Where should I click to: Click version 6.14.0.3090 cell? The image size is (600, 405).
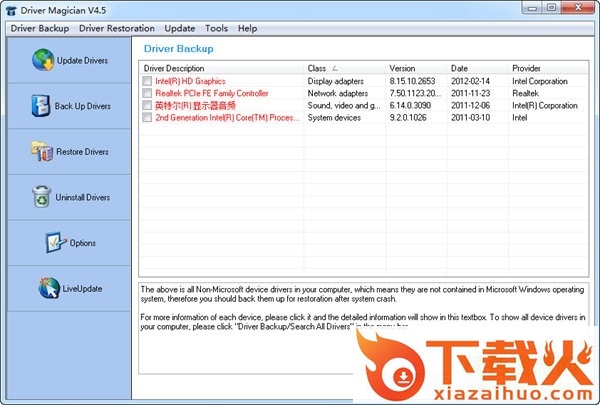[x=410, y=105]
